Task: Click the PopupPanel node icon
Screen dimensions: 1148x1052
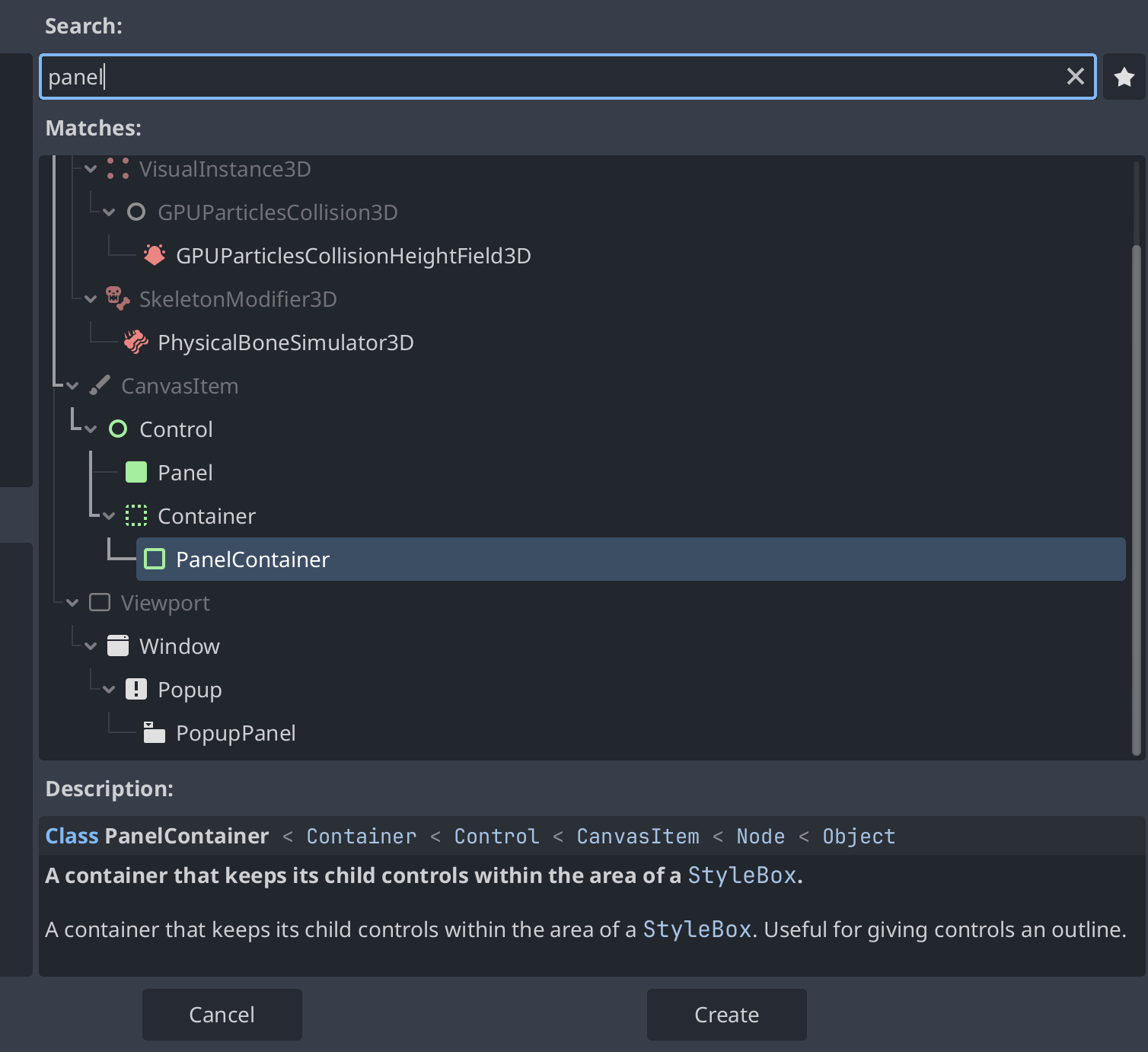Action: [154, 732]
